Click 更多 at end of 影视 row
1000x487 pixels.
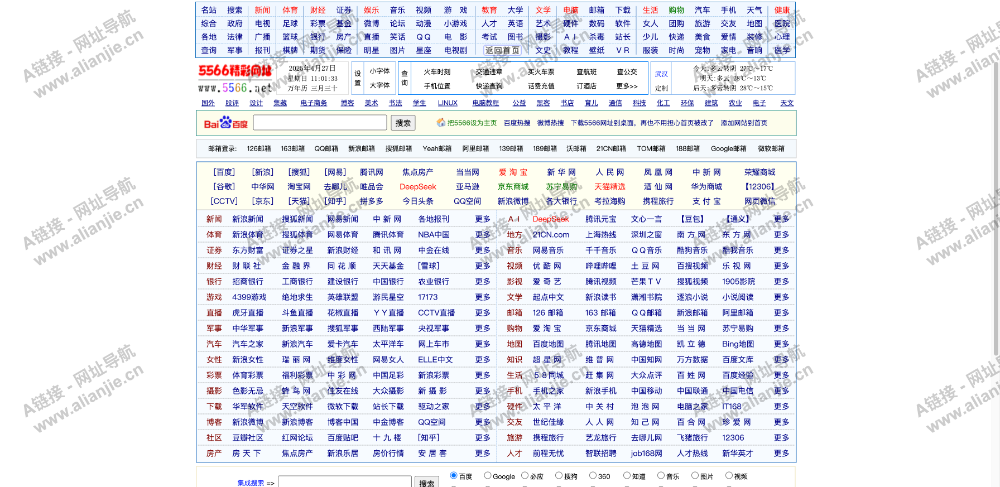click(781, 282)
